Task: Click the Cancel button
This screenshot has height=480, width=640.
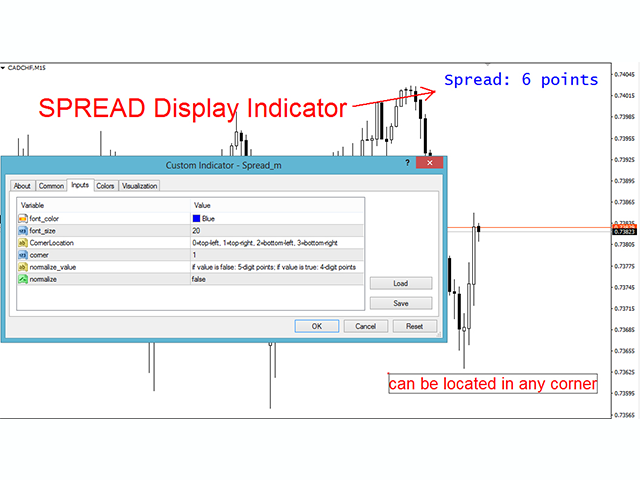Action: click(x=365, y=326)
